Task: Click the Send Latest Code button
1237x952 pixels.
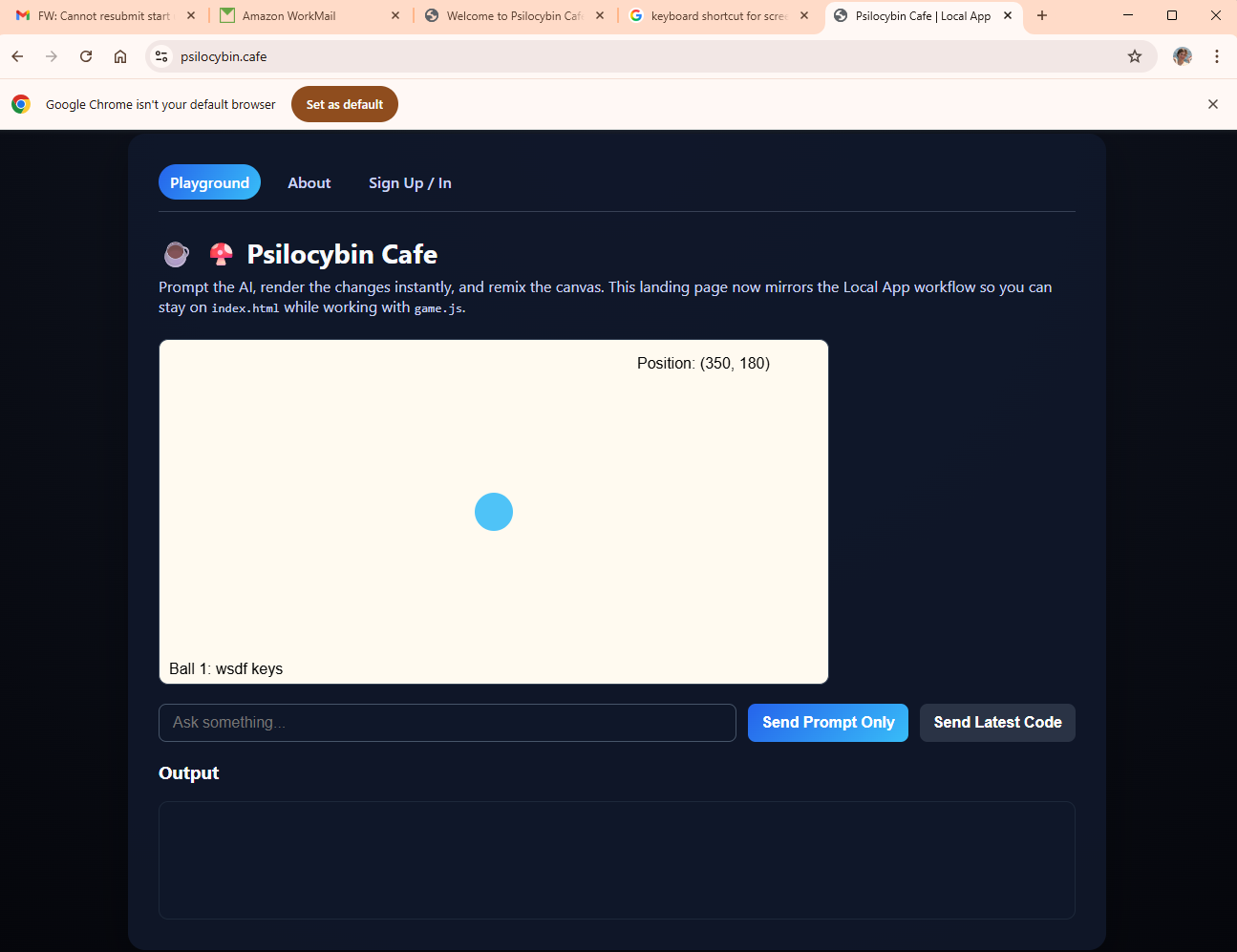Action: (996, 723)
